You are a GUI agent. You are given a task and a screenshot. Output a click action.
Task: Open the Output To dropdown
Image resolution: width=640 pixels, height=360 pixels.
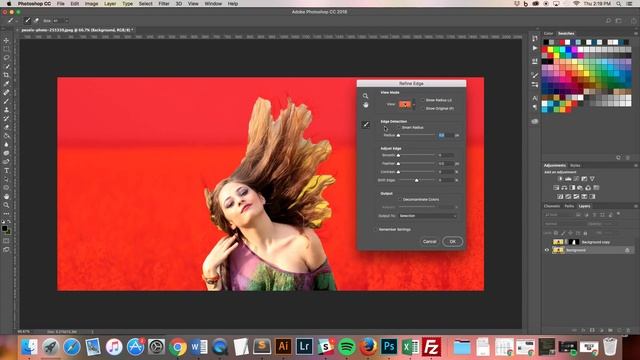pos(428,216)
